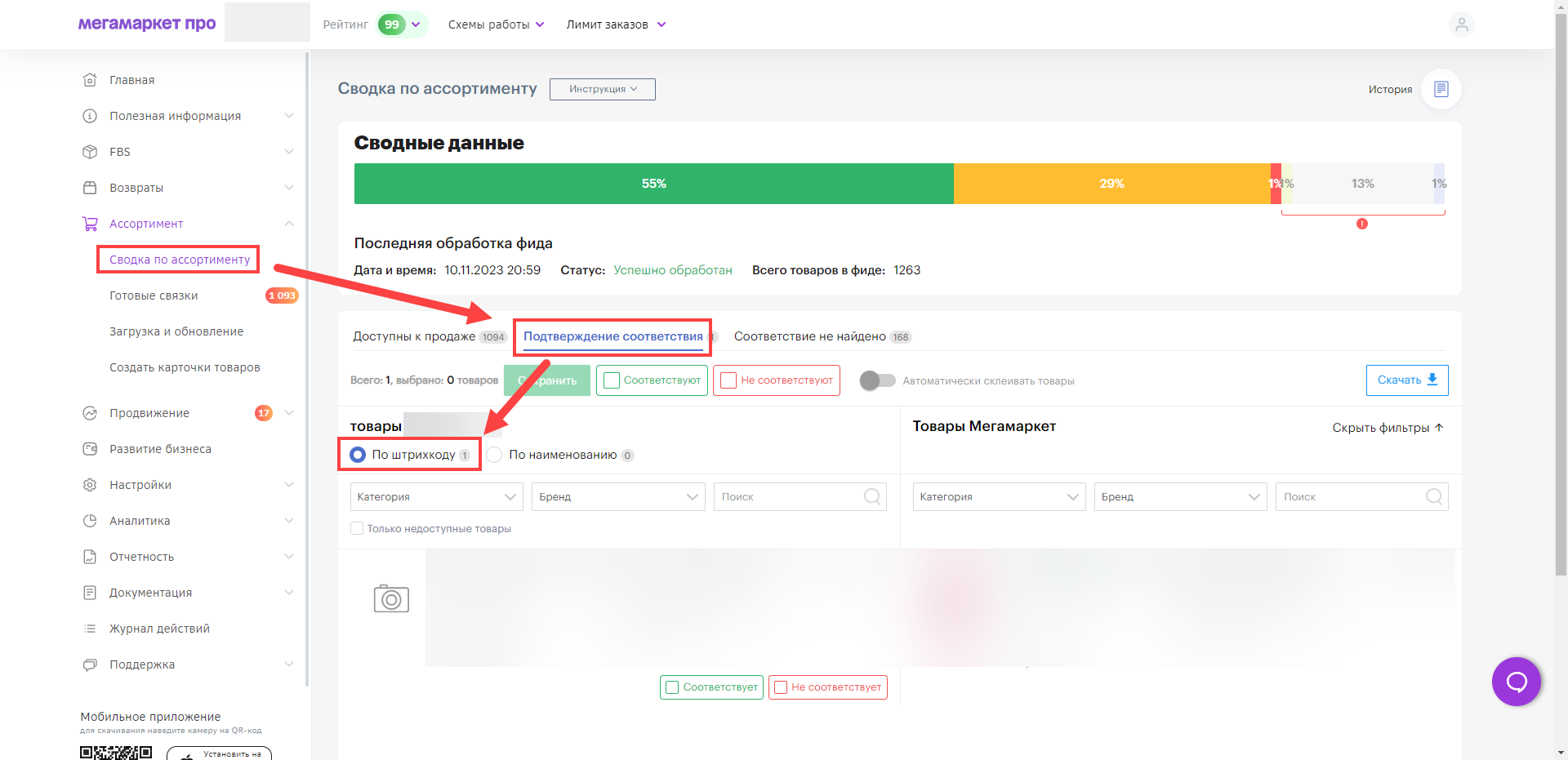The height and width of the screenshot is (760, 1568).
Task: Click the user profile avatar icon
Action: pyautogui.click(x=1461, y=24)
